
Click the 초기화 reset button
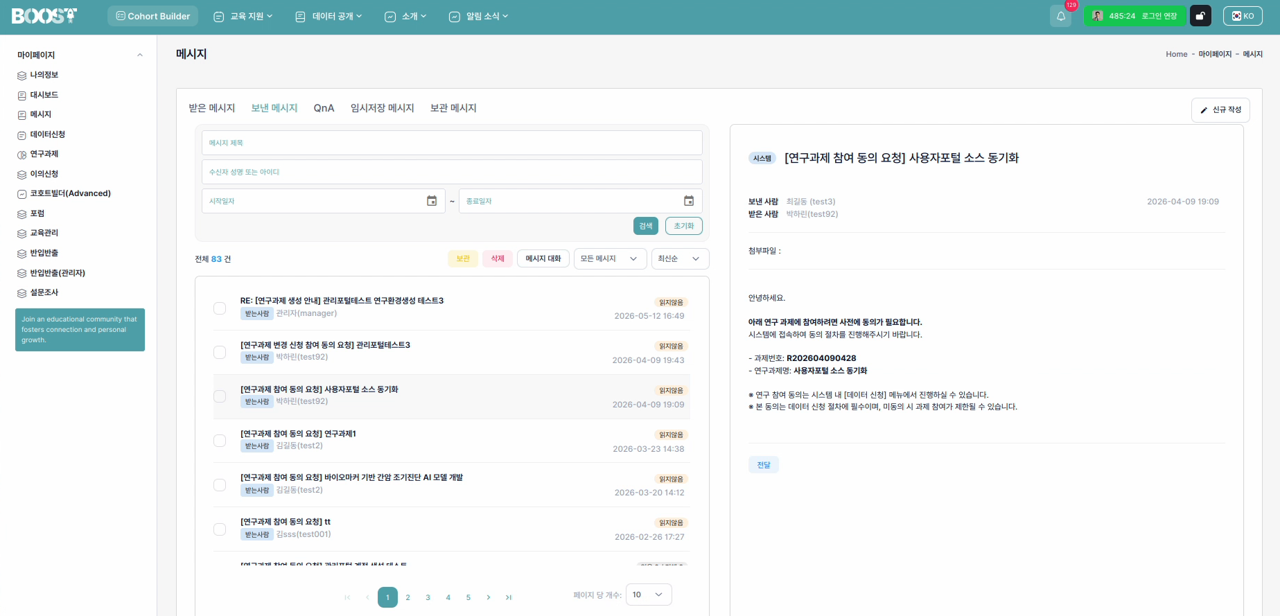click(684, 226)
